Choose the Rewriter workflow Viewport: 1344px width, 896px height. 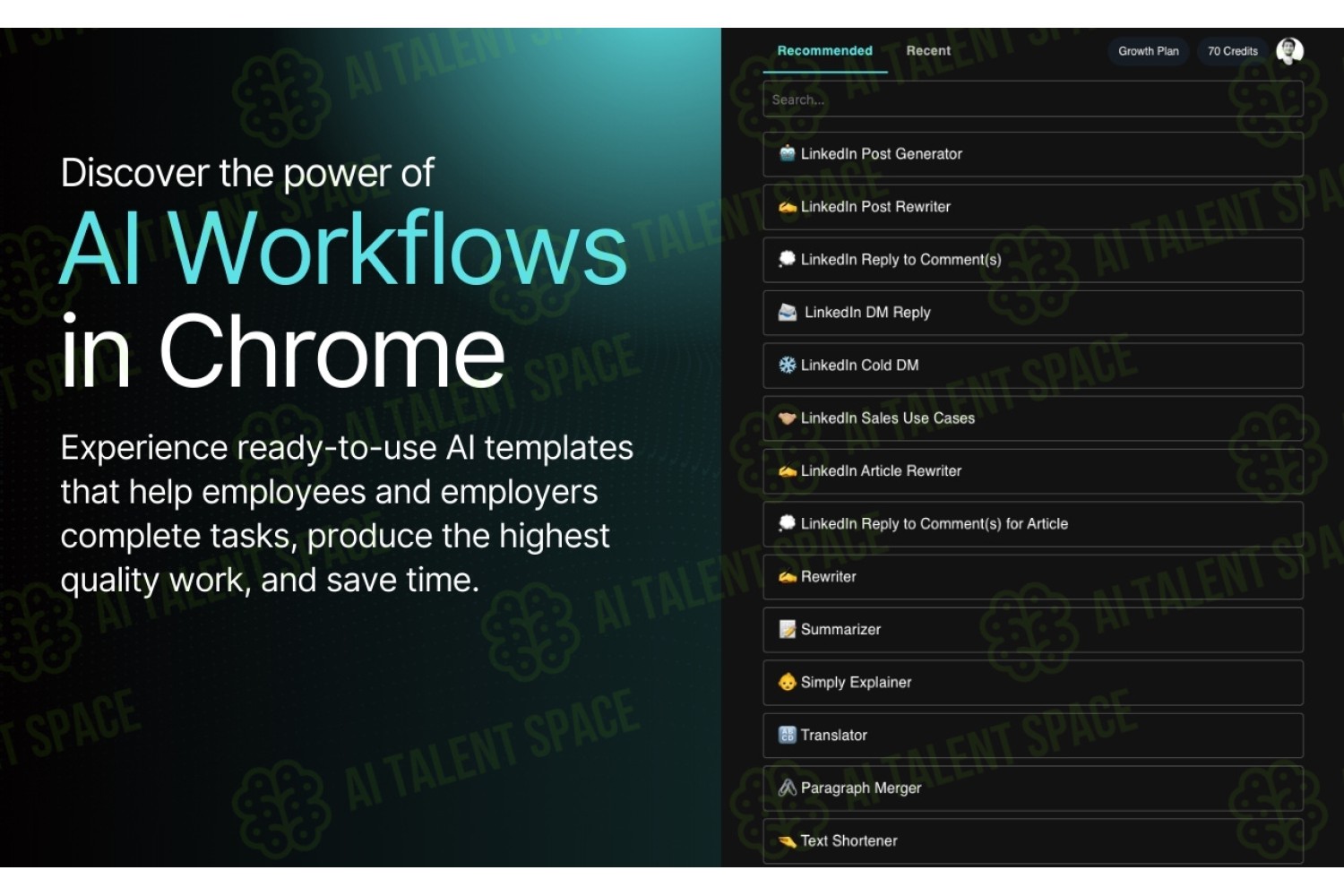click(1033, 577)
